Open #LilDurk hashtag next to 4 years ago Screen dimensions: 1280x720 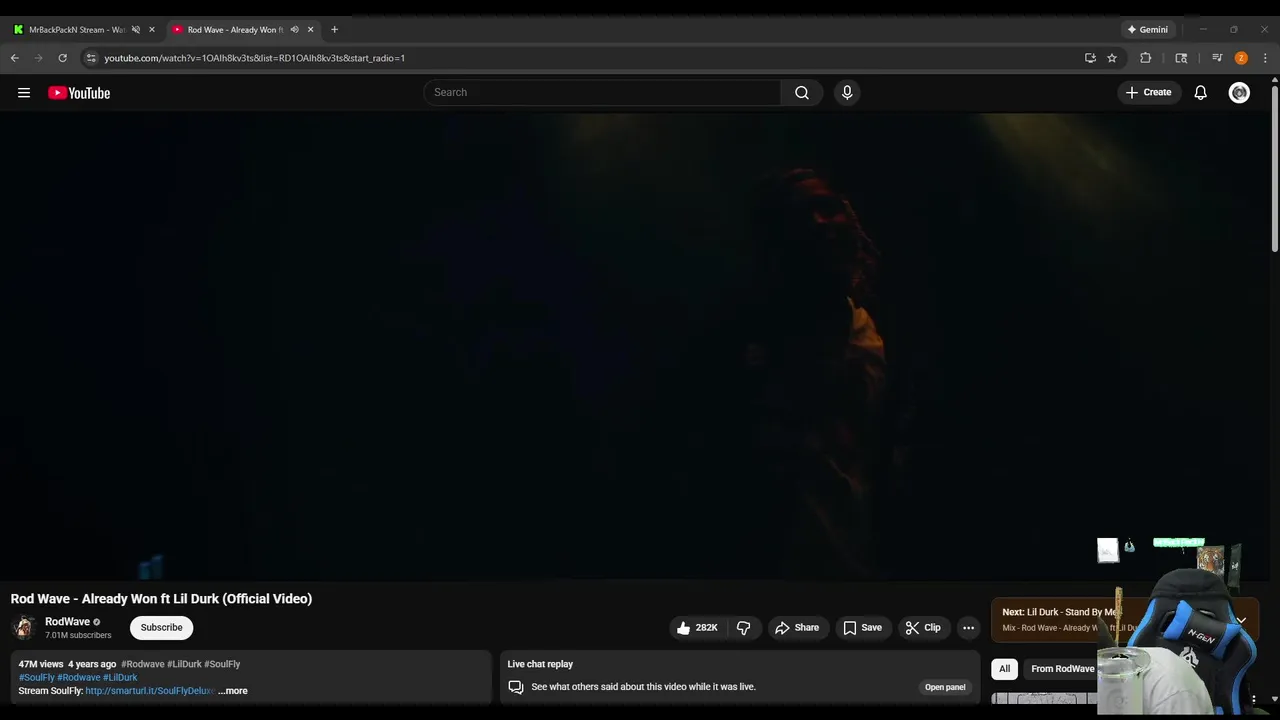pyautogui.click(x=184, y=664)
